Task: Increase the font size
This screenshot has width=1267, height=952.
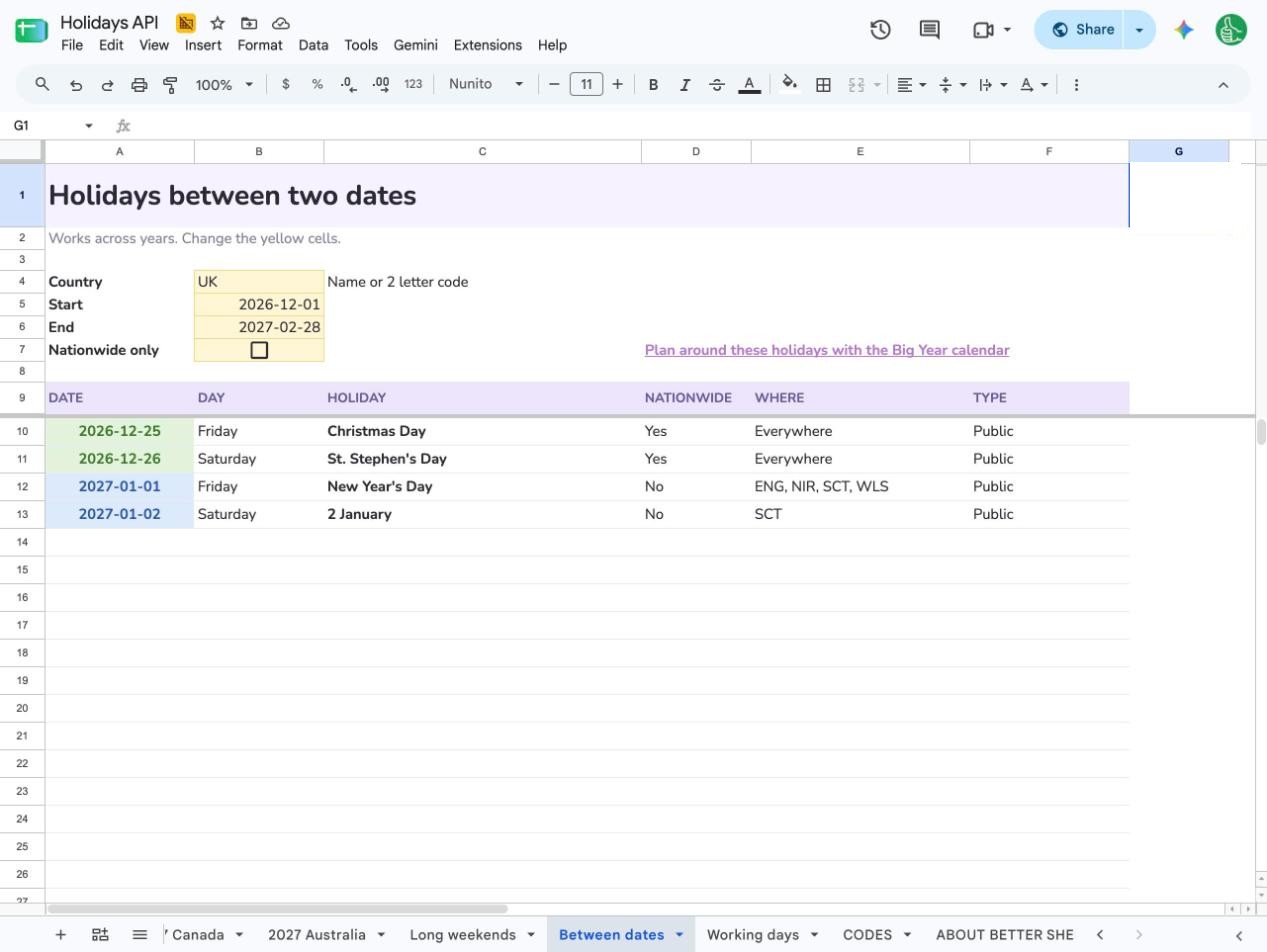Action: (x=617, y=85)
